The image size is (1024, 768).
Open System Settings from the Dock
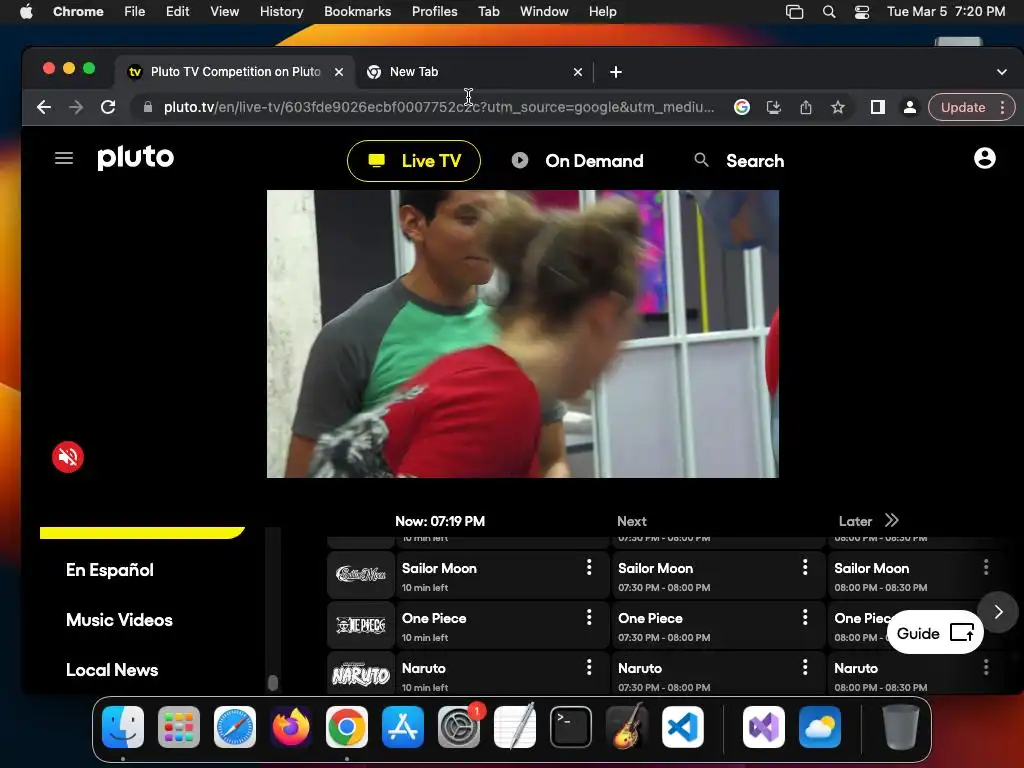(x=458, y=727)
